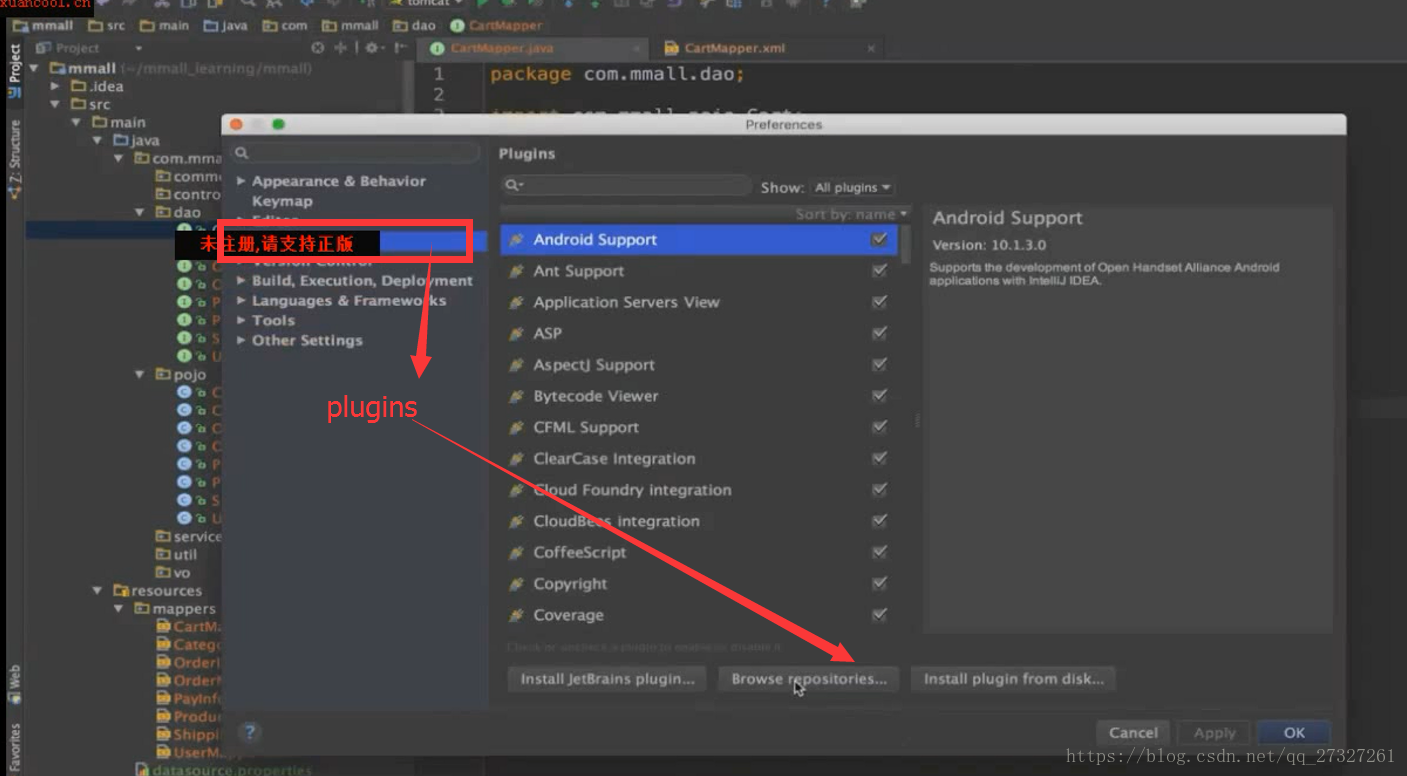Click Install plugin from disk... button
Viewport: 1407px width, 776px height.
coord(1013,679)
